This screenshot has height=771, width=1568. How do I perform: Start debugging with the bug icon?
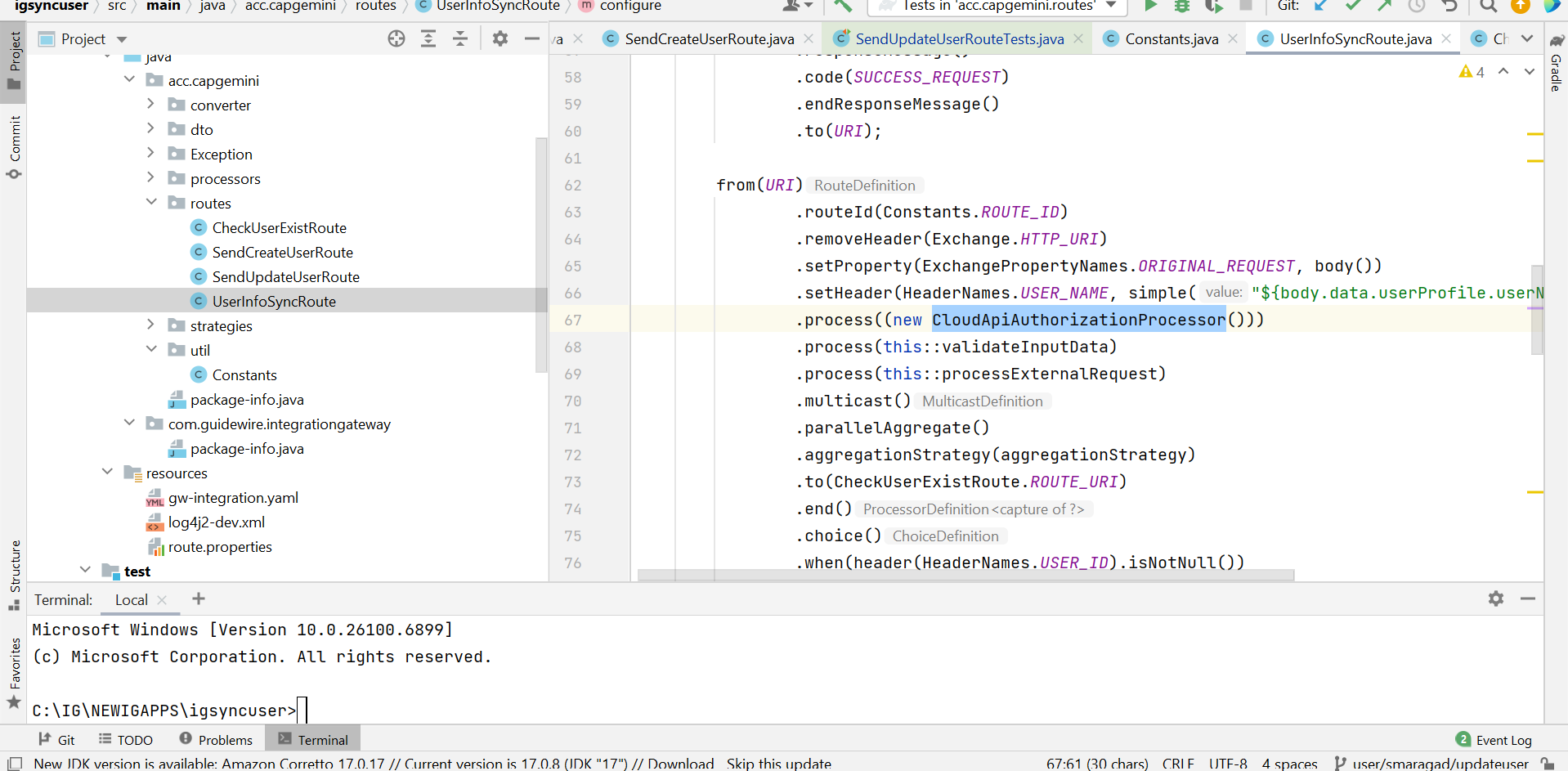pos(1182,6)
